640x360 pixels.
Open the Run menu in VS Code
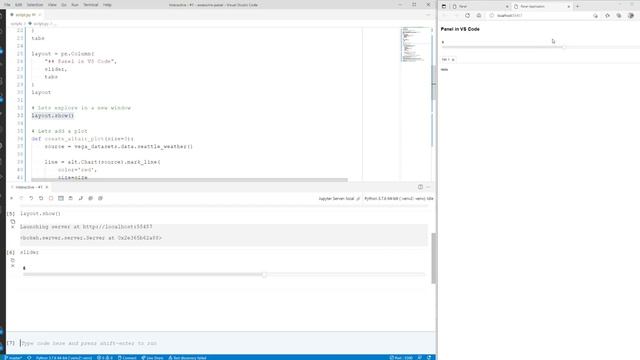(x=75, y=5)
